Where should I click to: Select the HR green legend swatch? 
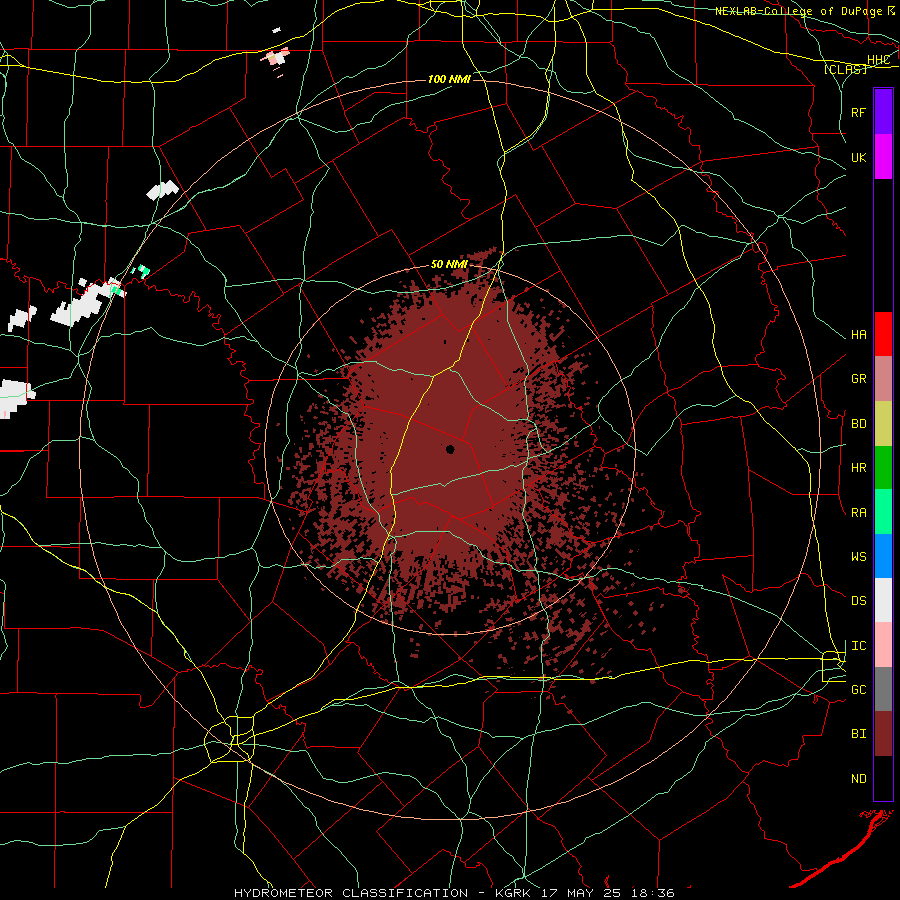[883, 468]
